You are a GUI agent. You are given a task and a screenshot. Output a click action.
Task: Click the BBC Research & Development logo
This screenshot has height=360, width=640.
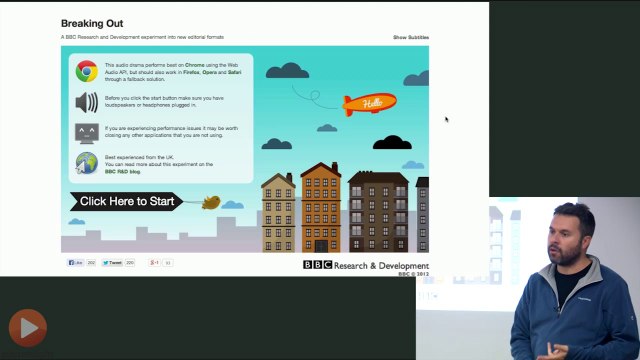coord(366,265)
